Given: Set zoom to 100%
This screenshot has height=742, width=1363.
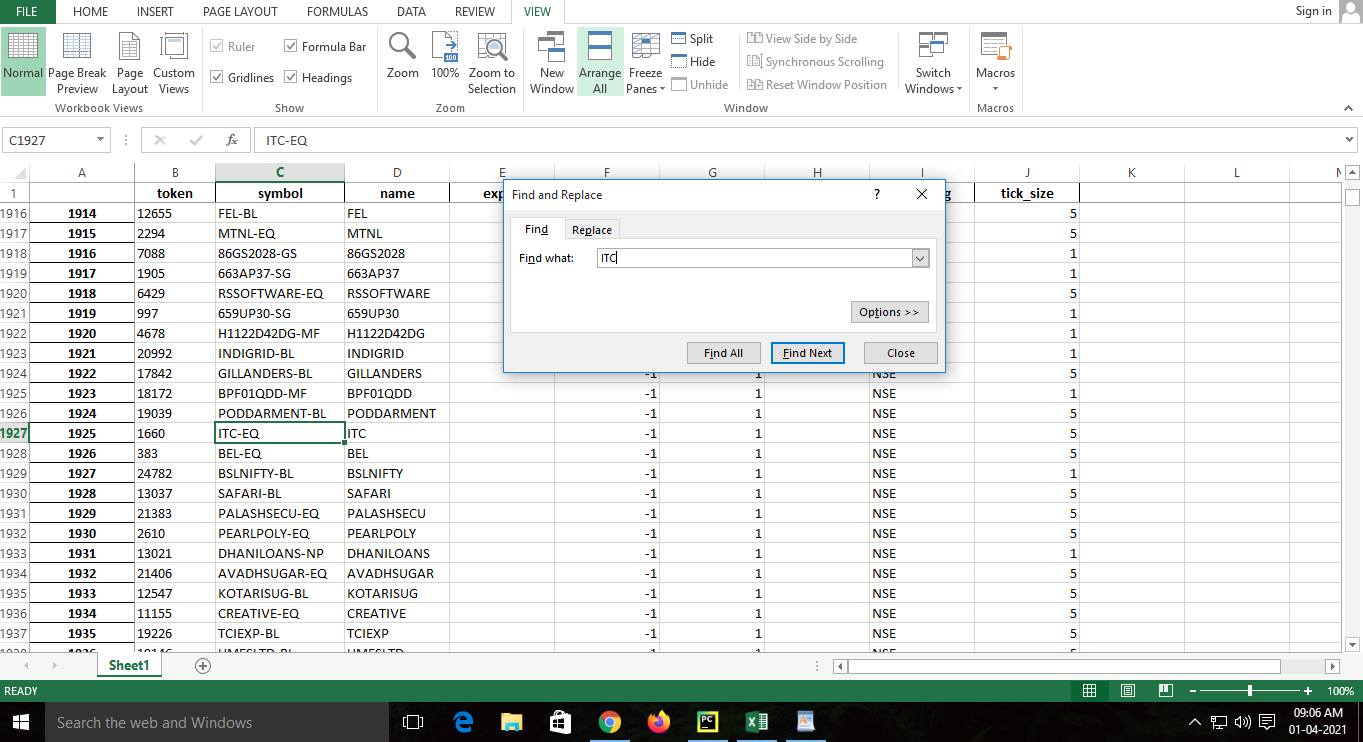Looking at the screenshot, I should tap(445, 56).
